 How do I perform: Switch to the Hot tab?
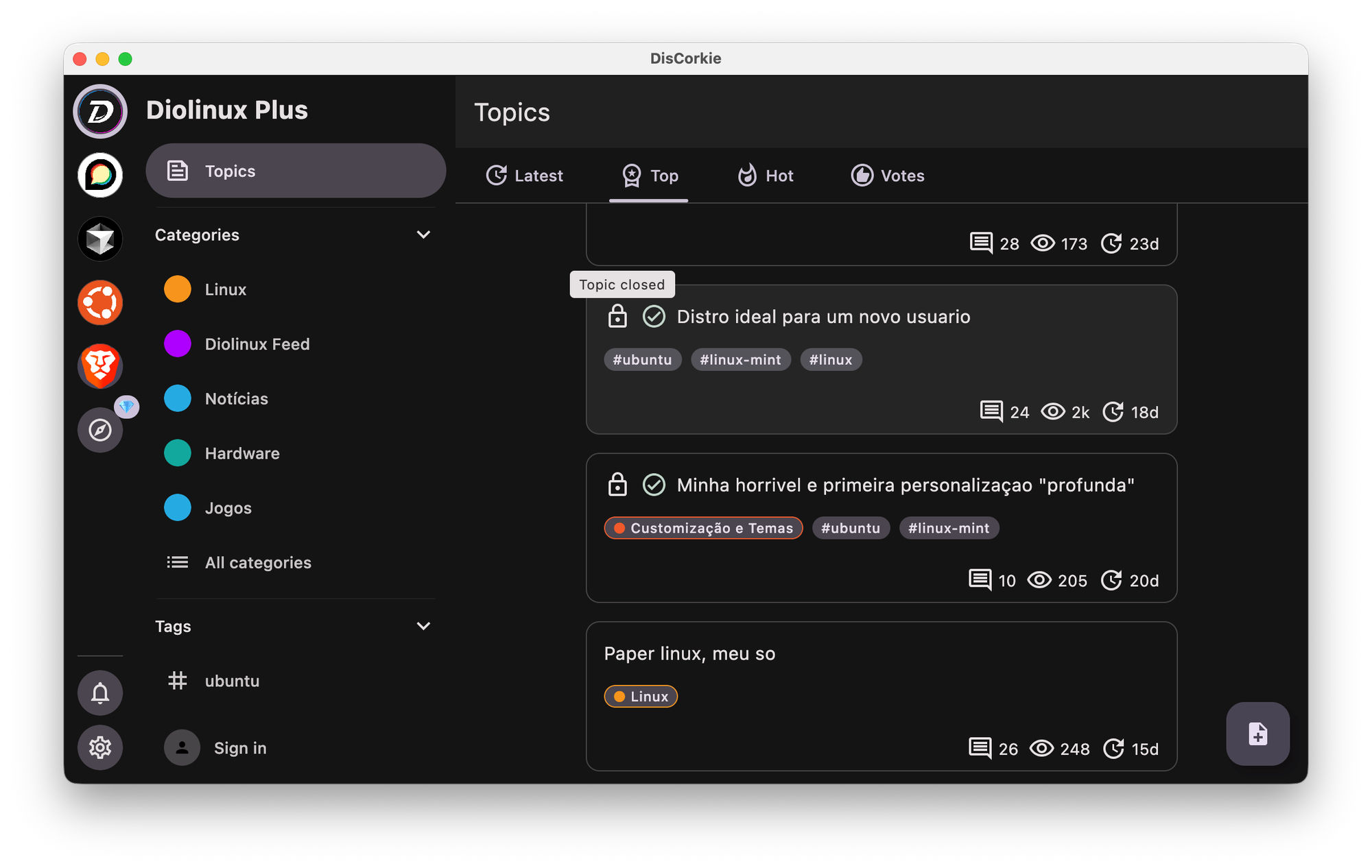[x=766, y=176]
